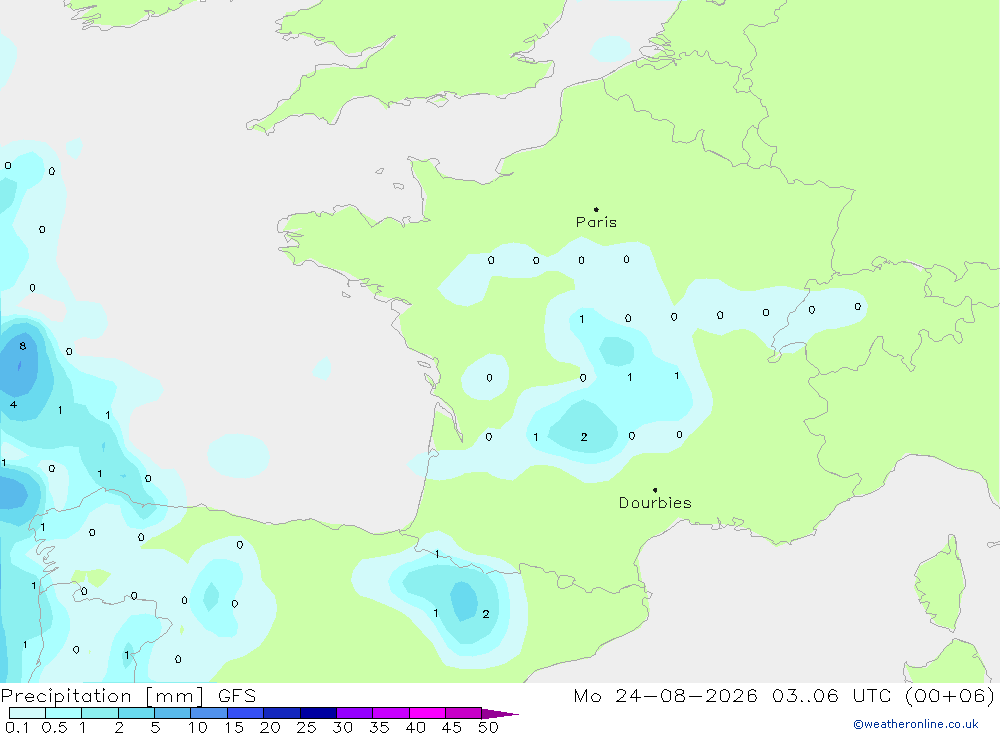Click the legend arrow tip above 50 mm

pos(500,714)
